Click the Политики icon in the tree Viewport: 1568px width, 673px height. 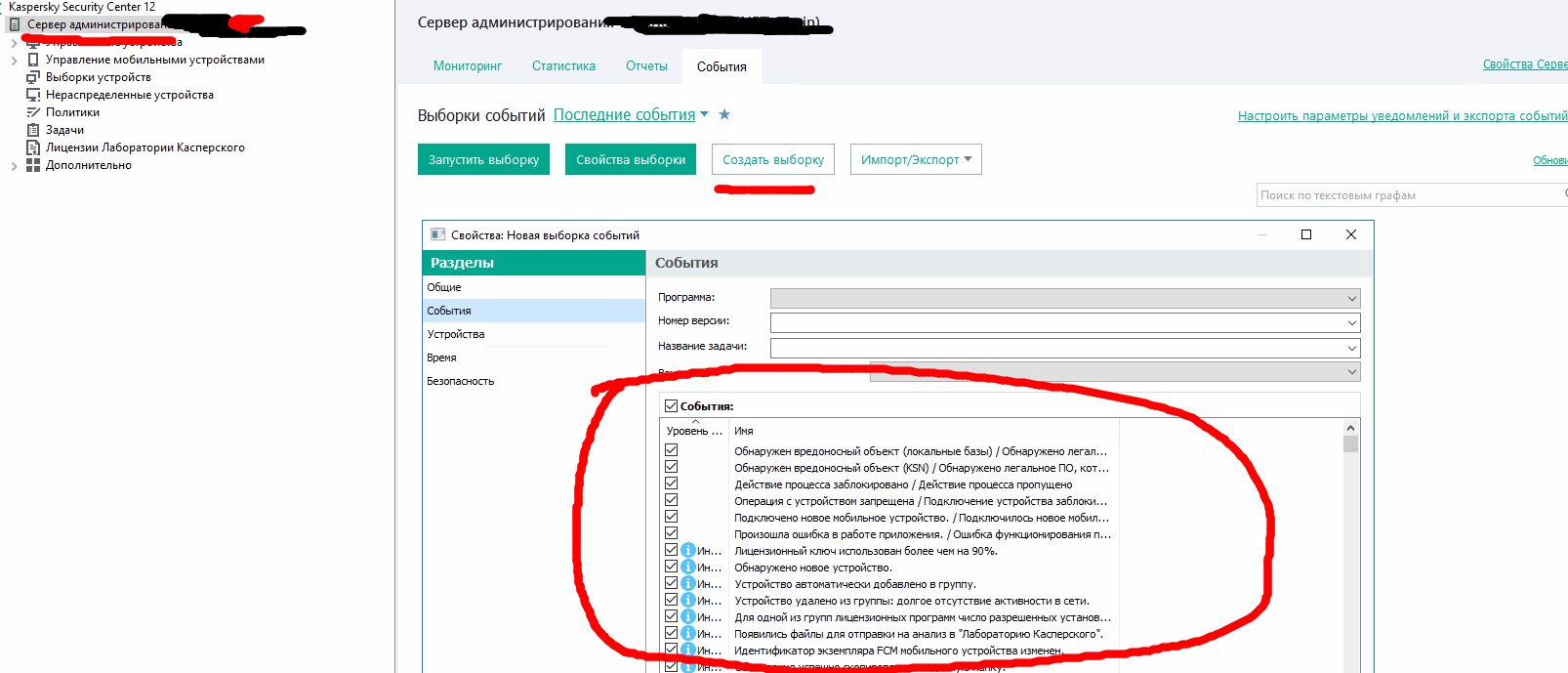[33, 112]
